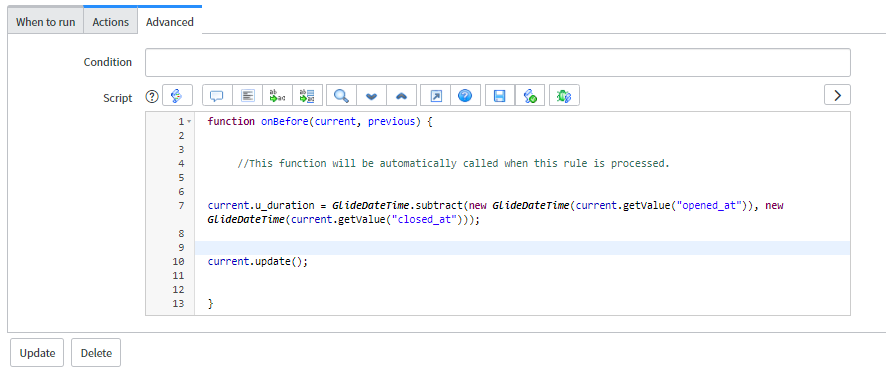The width and height of the screenshot is (886, 375).
Task: Click the Script label
Action: (118, 98)
